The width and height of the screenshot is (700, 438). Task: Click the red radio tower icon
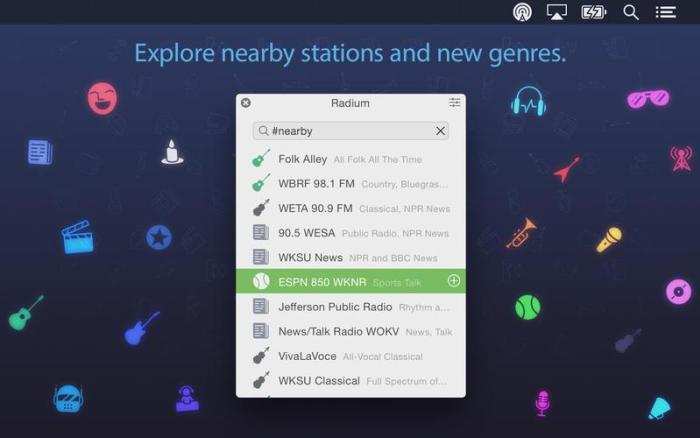681,158
